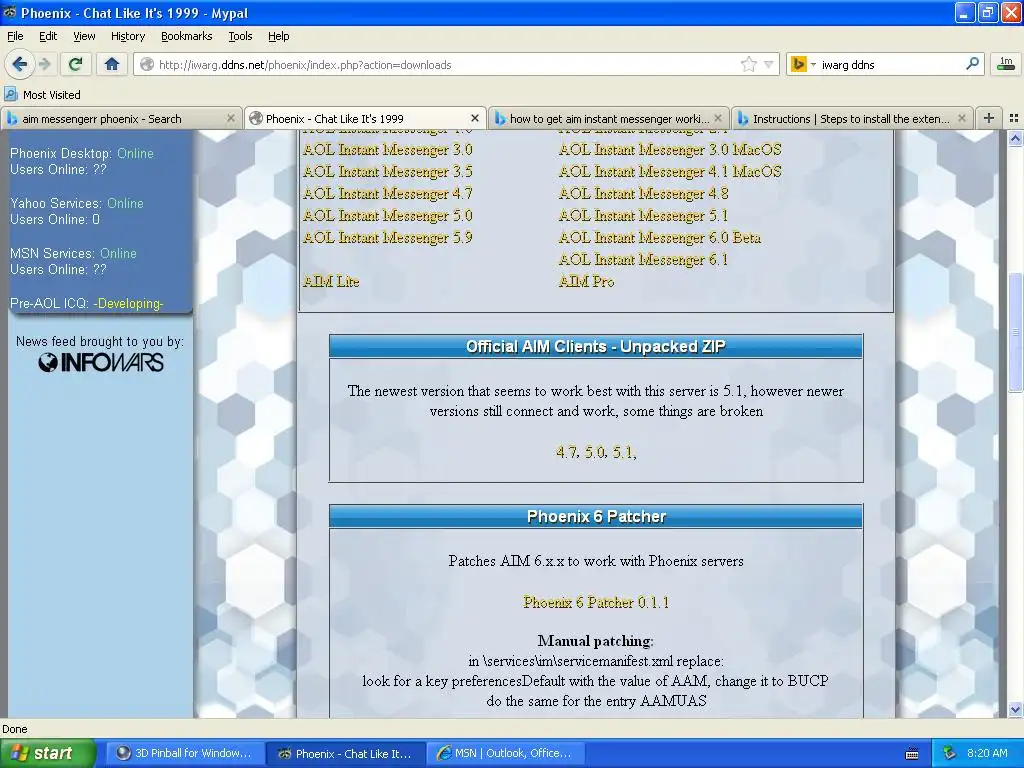Screen dimensions: 1024x768
Task: Open the Bookmarks menu
Action: [187, 36]
